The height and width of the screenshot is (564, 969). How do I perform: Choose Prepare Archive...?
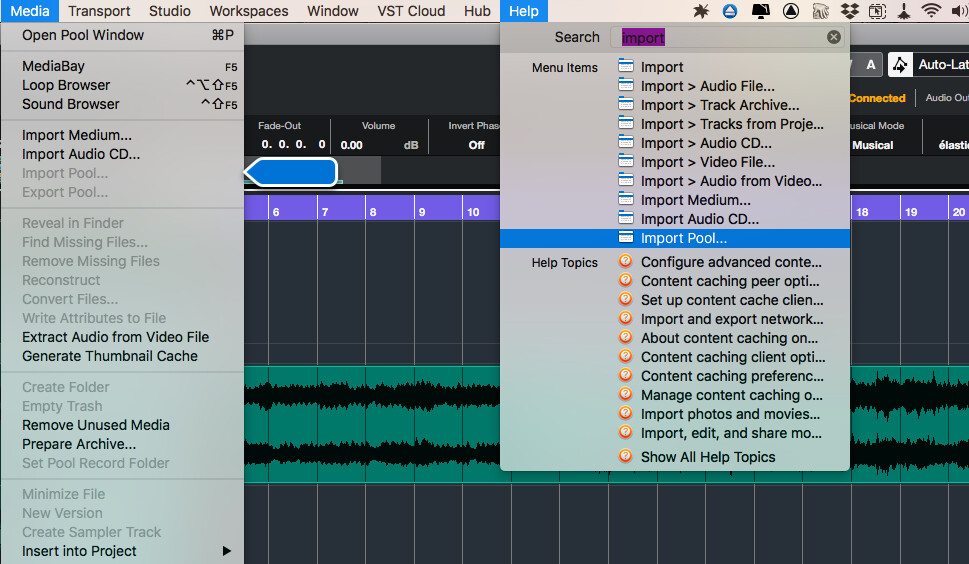(122, 444)
